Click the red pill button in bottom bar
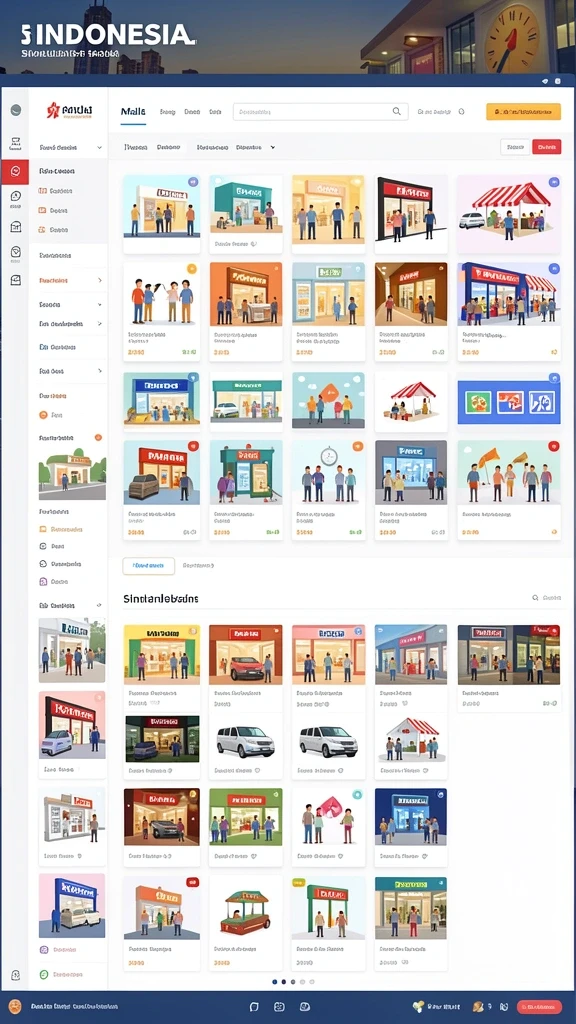This screenshot has width=576, height=1024. tap(539, 1007)
